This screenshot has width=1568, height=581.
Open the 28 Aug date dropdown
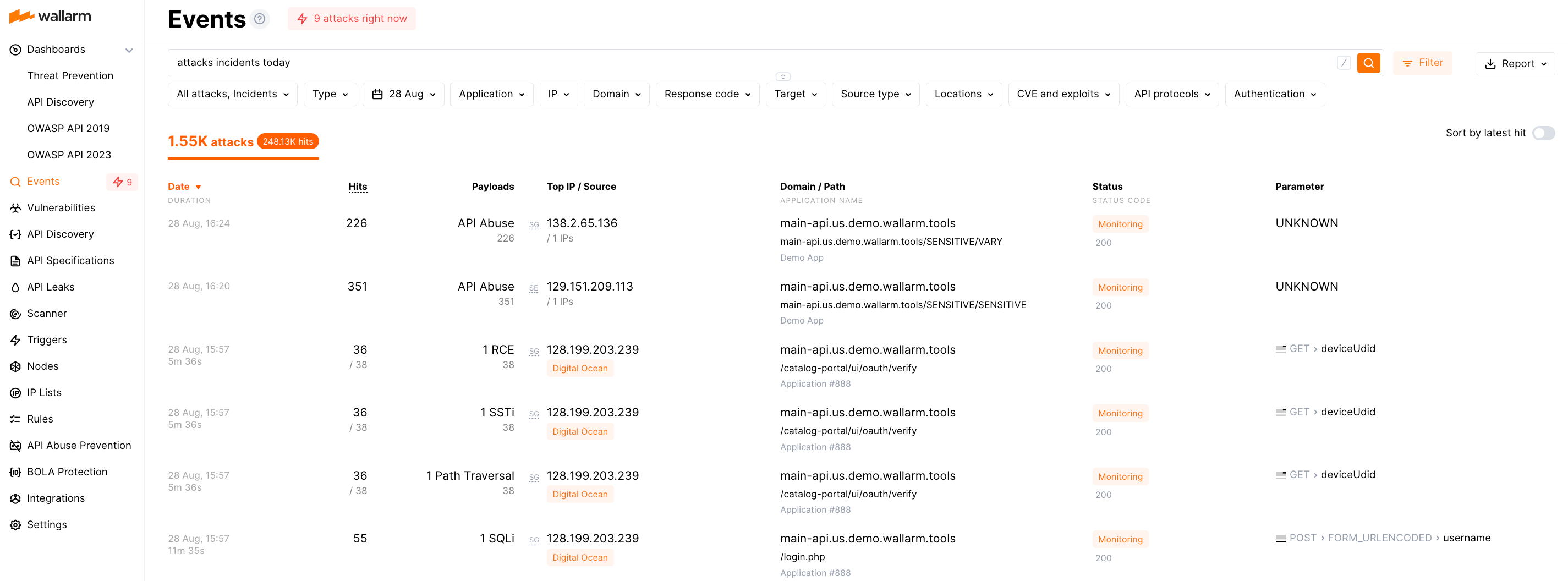[404, 95]
